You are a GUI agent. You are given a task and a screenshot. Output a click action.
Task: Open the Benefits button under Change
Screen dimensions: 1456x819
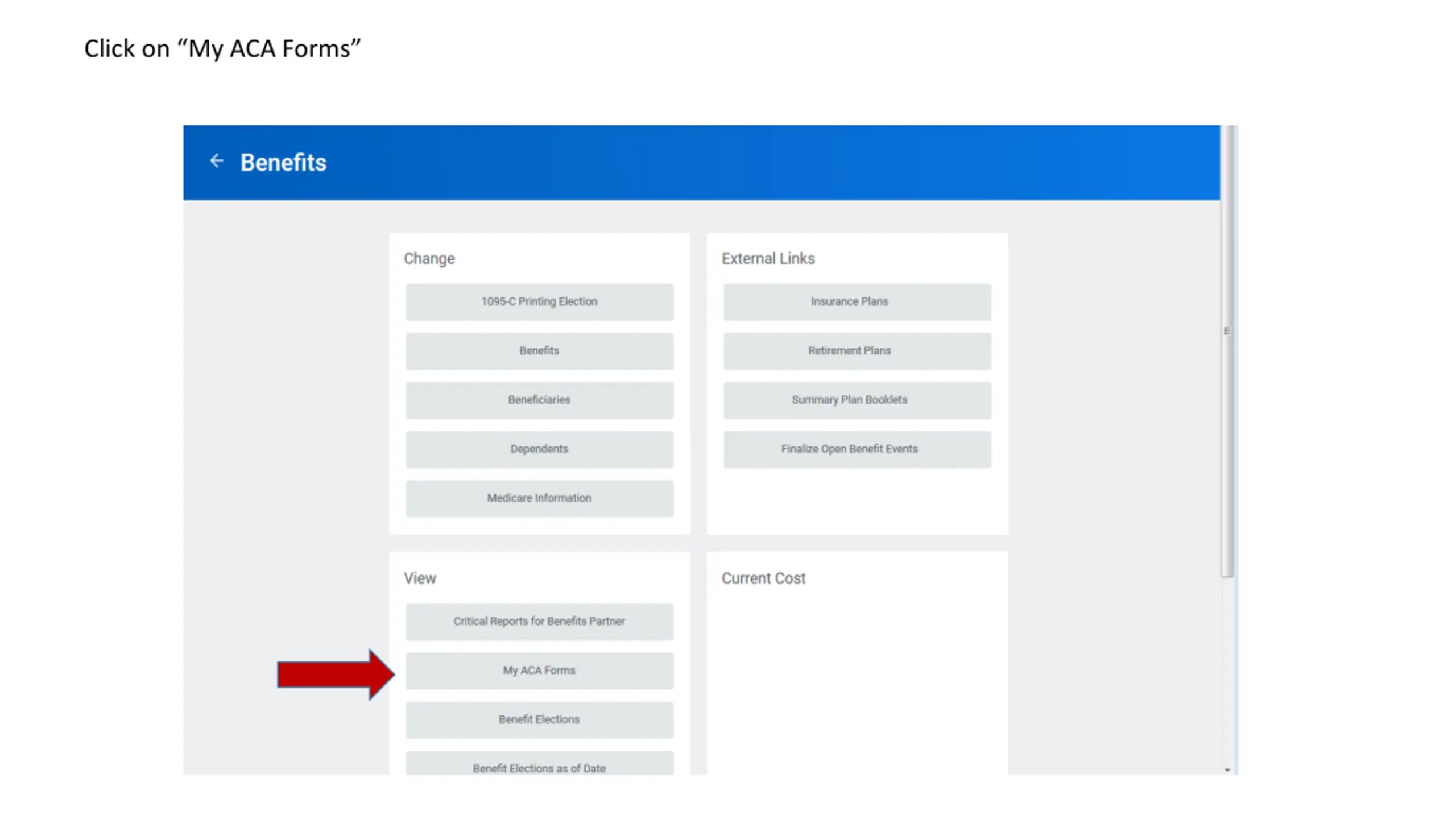pyautogui.click(x=539, y=350)
